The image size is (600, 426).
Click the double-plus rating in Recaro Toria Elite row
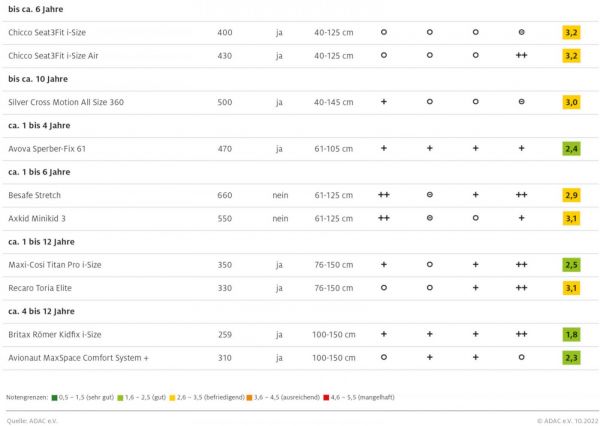click(521, 288)
